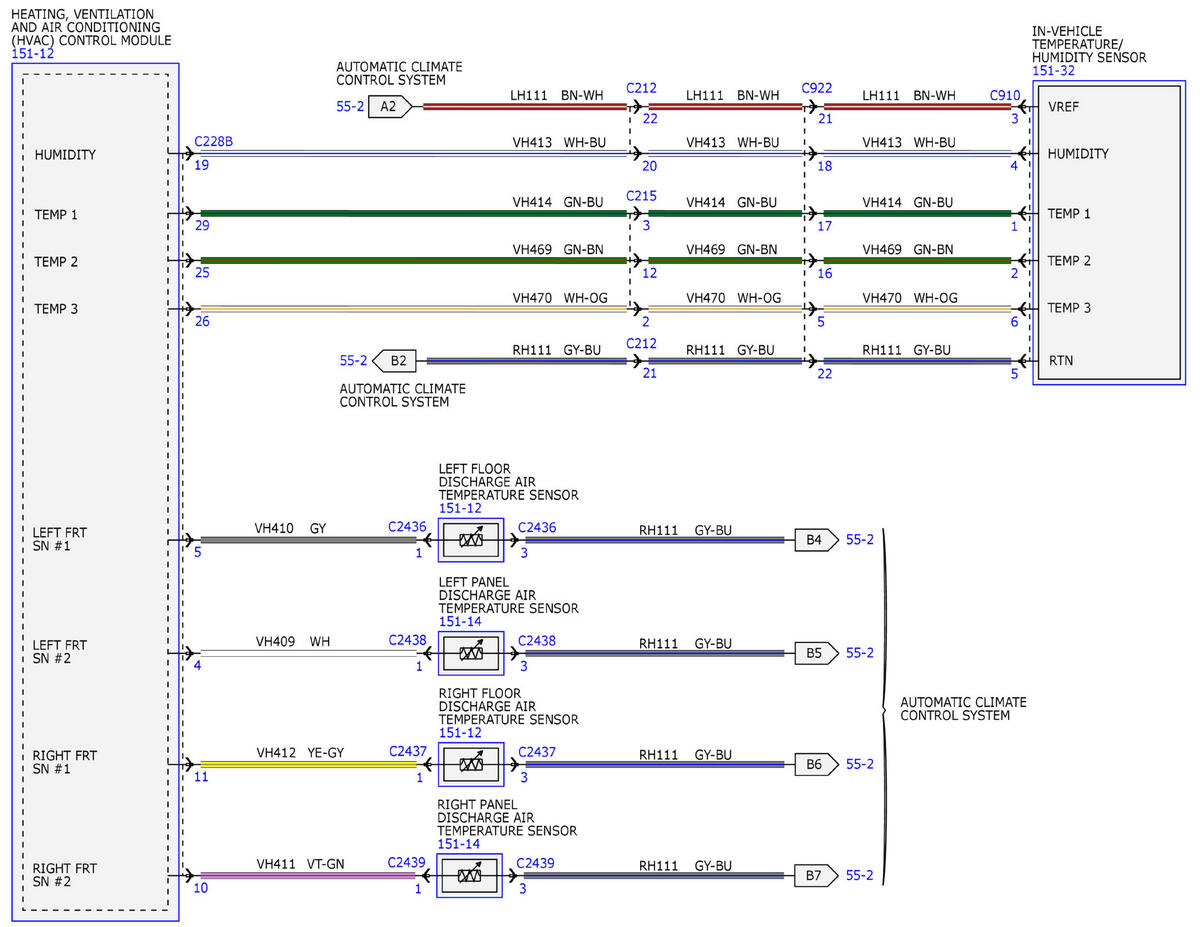The image size is (1200, 927).
Task: Open the 55-2 reference next to B5
Action: [x=860, y=653]
